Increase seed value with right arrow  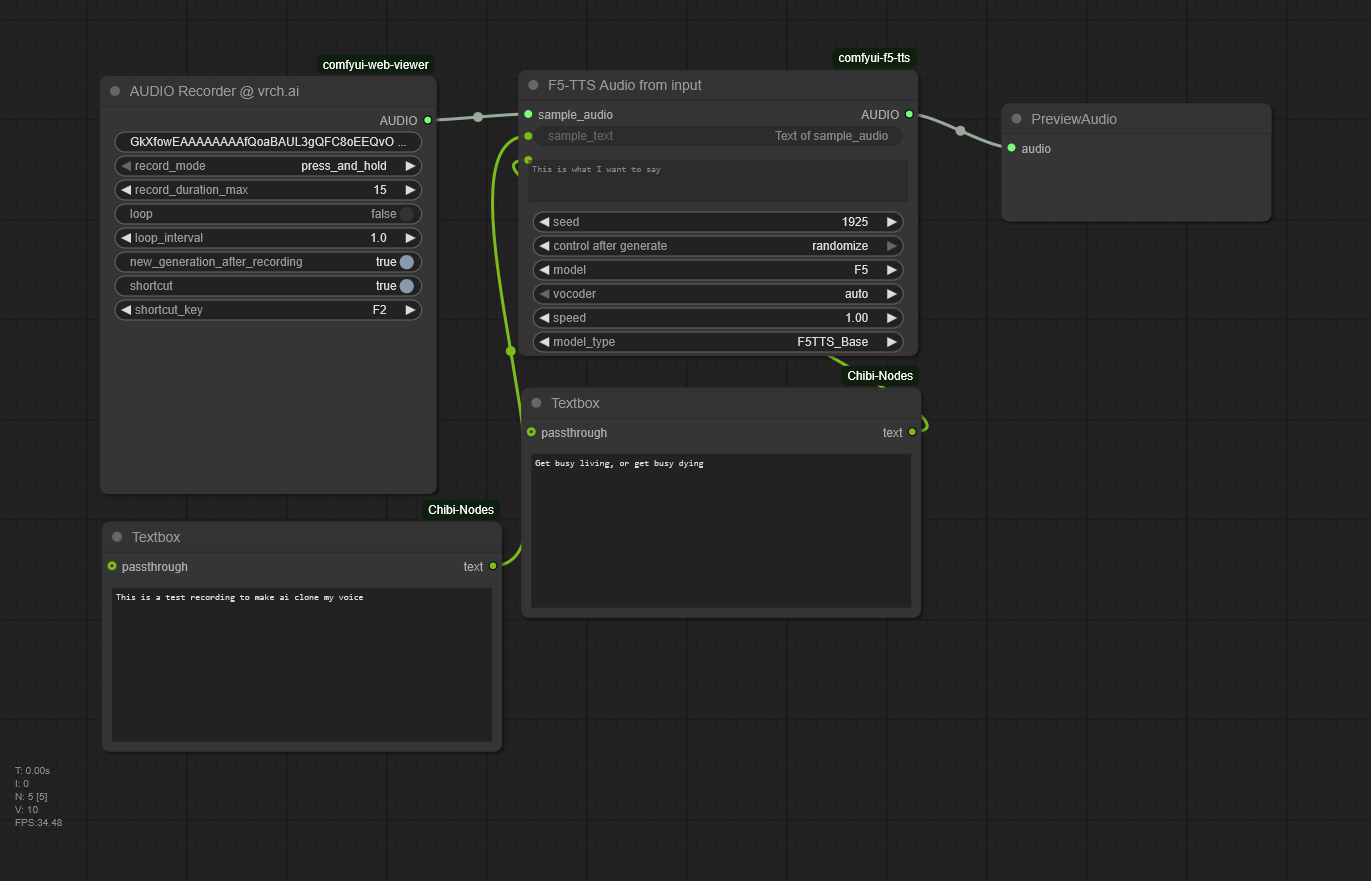tap(892, 222)
